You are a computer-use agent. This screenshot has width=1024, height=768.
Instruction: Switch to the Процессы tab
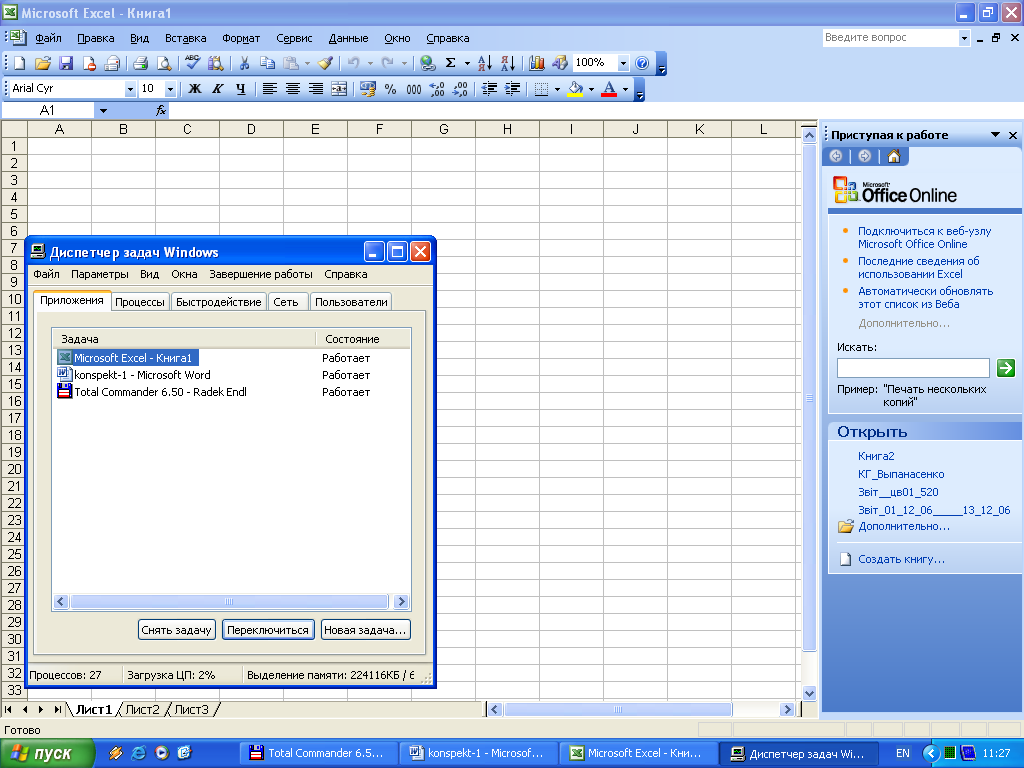coord(140,302)
